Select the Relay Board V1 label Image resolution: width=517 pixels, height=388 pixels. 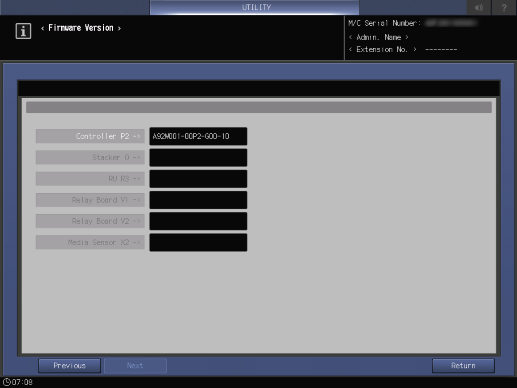[90, 200]
